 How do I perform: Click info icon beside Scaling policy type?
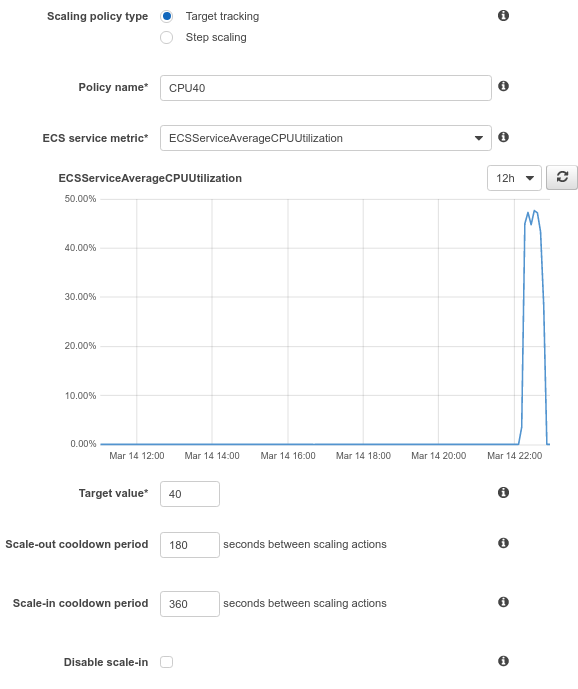click(x=503, y=16)
